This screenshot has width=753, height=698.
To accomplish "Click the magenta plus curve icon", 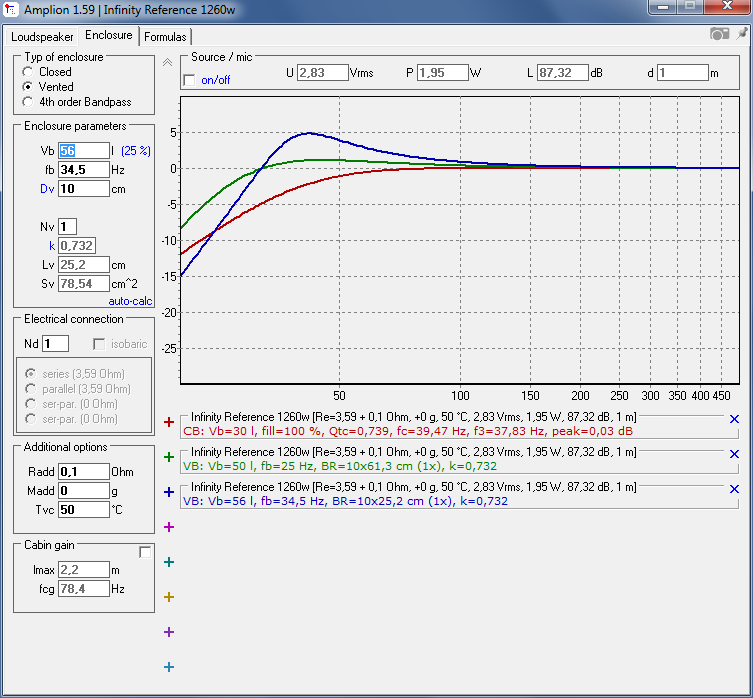I will [x=169, y=527].
